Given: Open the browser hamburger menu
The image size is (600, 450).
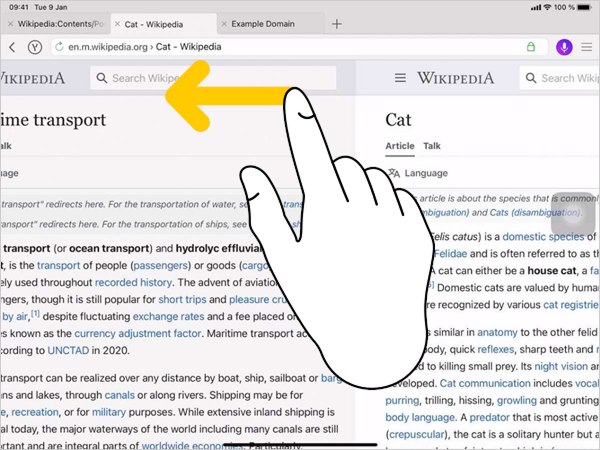Looking at the screenshot, I should tap(587, 47).
